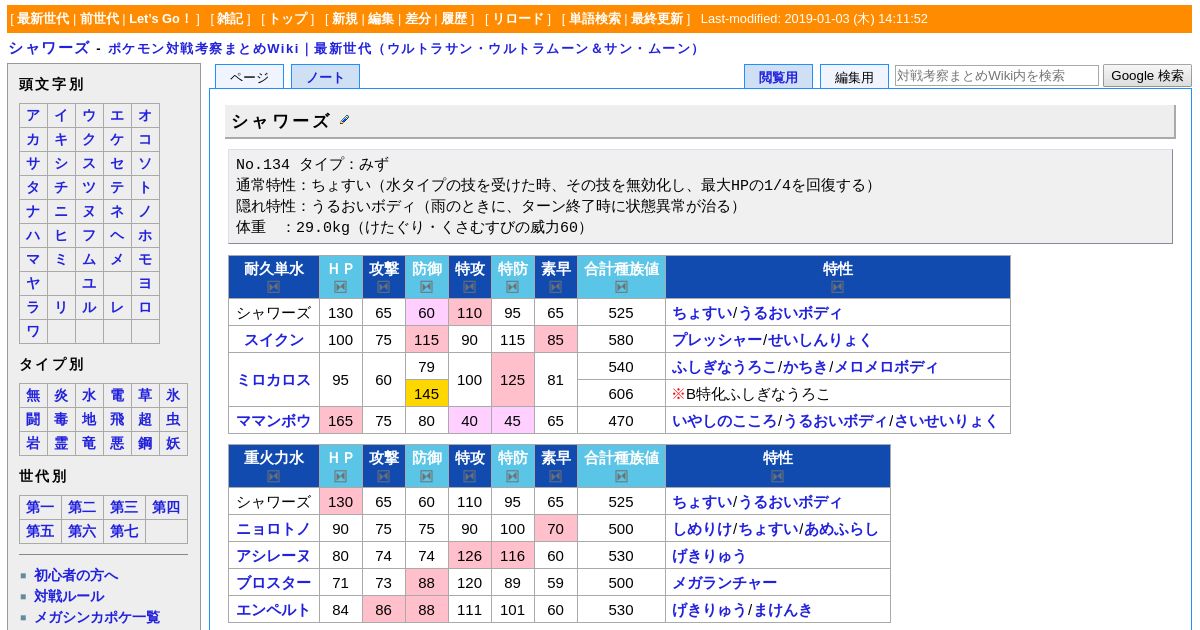This screenshot has width=1200, height=630.
Task: Open Let's Go! in the top bar
Action: [x=159, y=19]
